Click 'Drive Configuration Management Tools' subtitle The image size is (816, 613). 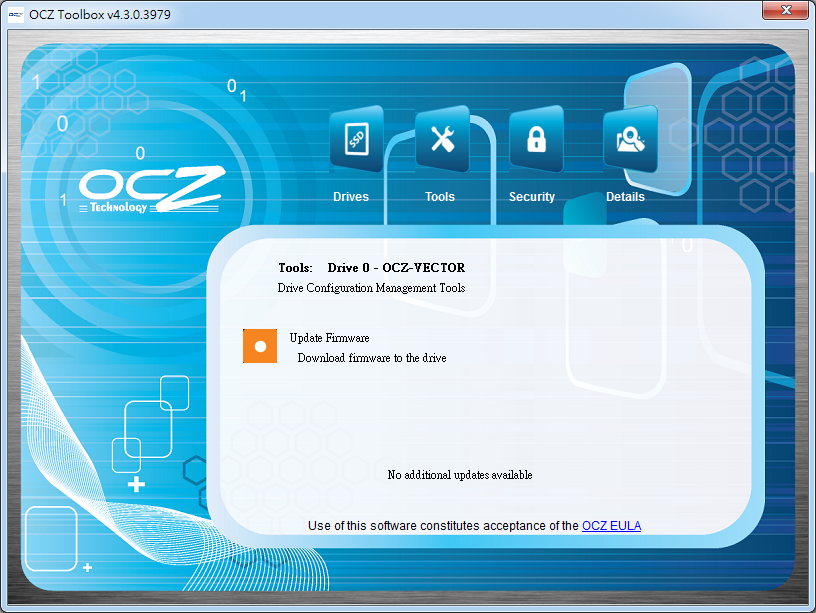[371, 288]
